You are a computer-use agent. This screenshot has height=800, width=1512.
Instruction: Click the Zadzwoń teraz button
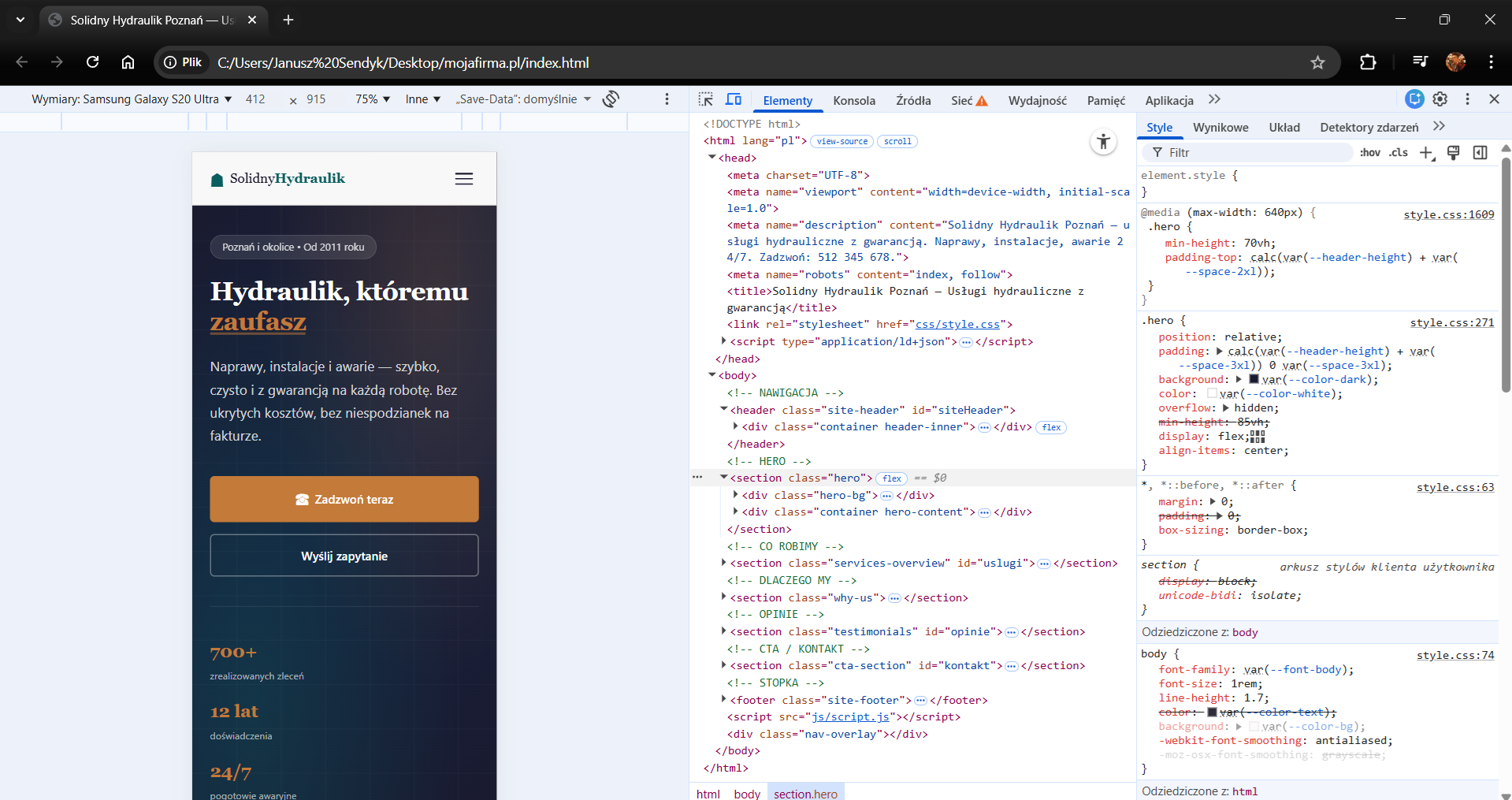pyautogui.click(x=344, y=499)
